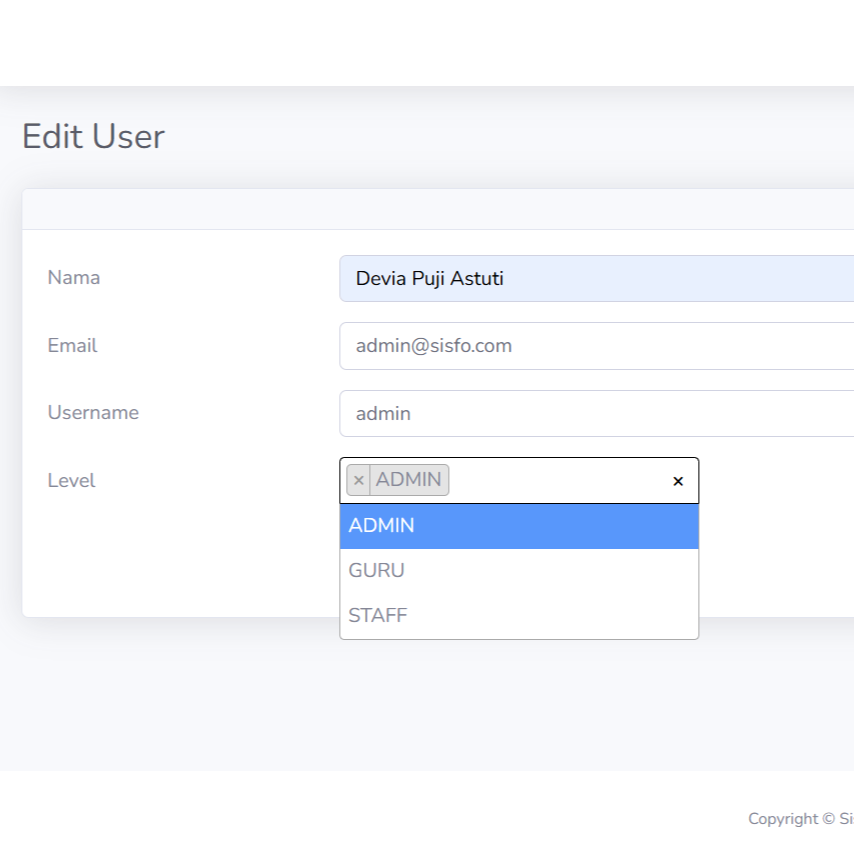Viewport: 854px width, 854px height.
Task: Clear the Level selection with the right × icon
Action: (678, 480)
